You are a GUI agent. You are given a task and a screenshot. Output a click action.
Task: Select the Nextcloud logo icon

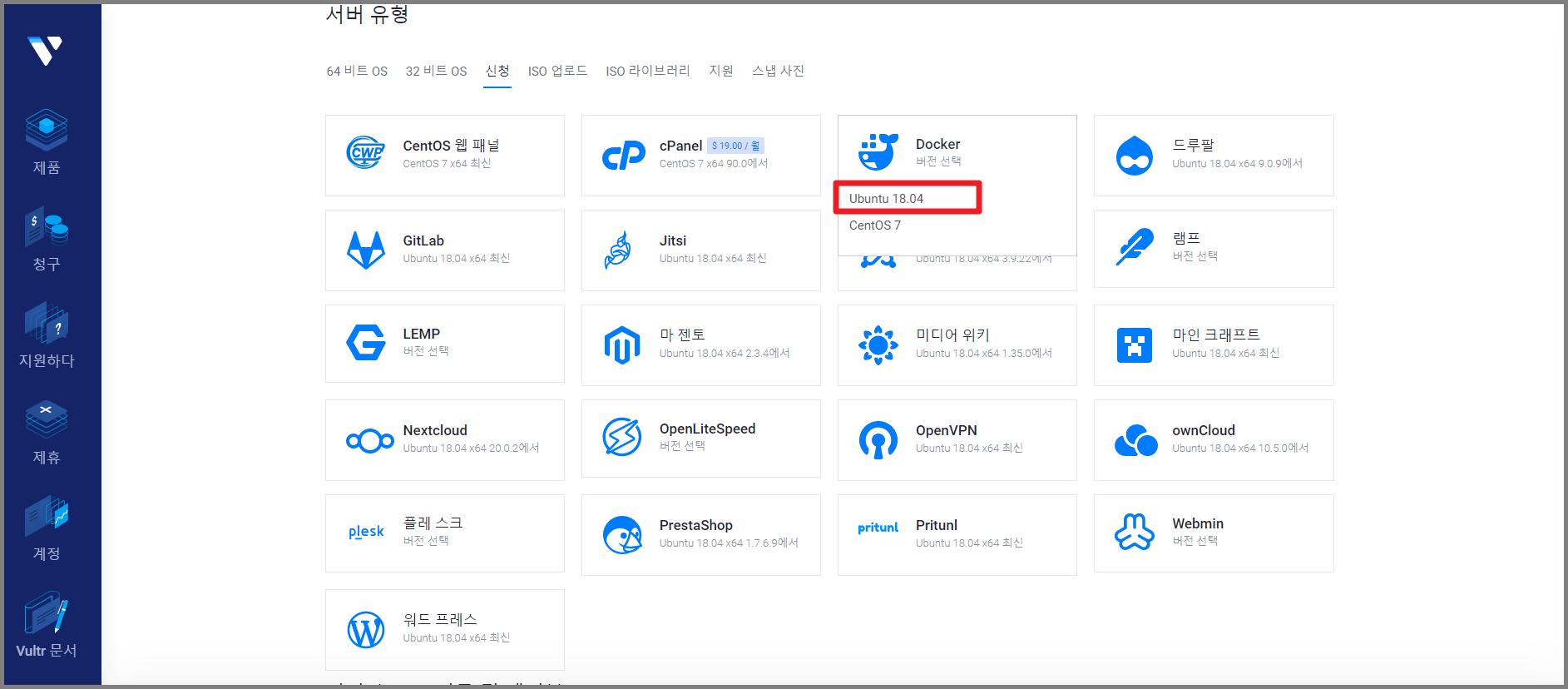click(370, 440)
